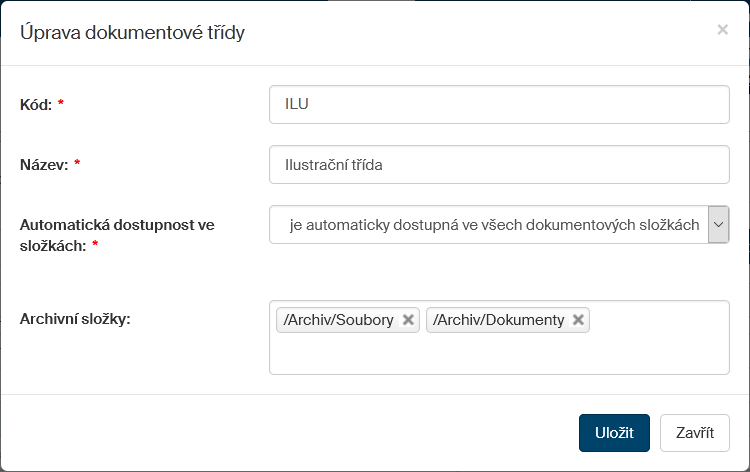Viewport: 750px width, 472px height.
Task: Click the red asterisk beside Název
Action: pos(77,165)
